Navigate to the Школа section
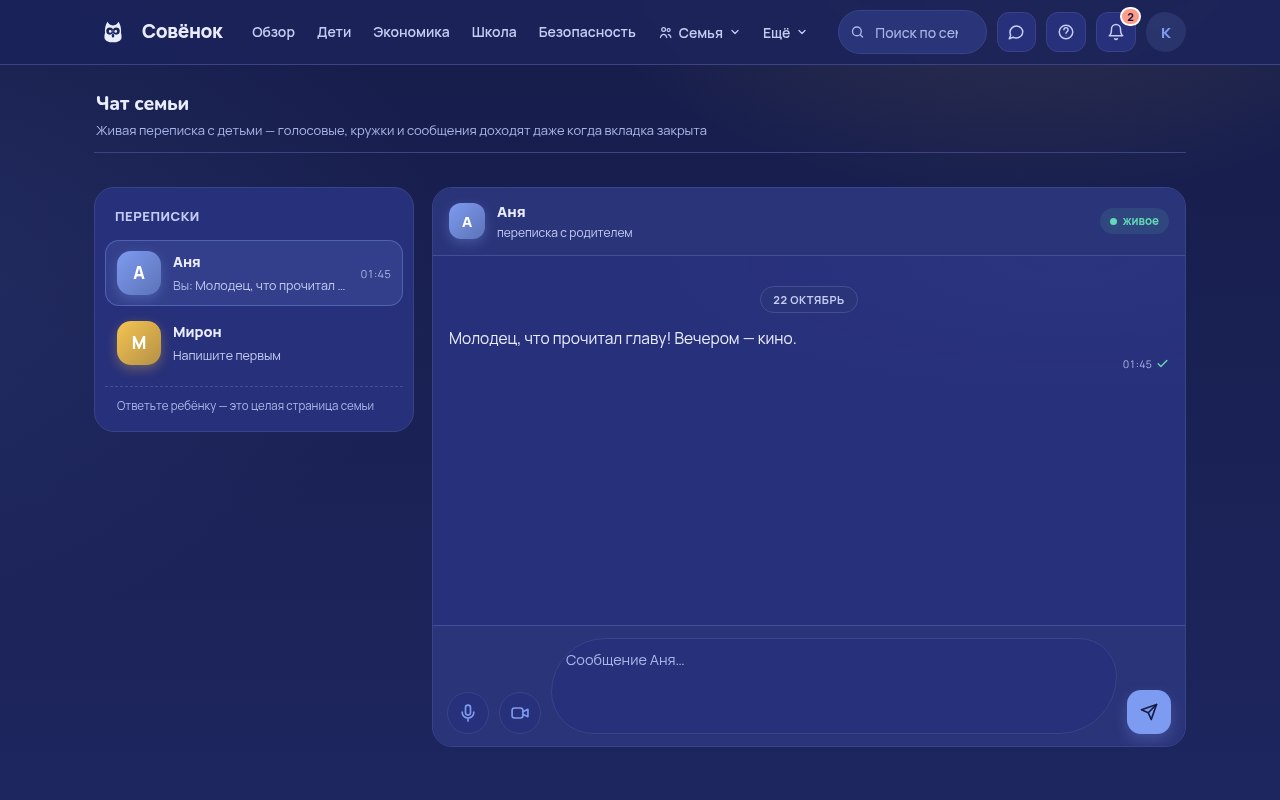This screenshot has width=1280, height=800. (494, 32)
